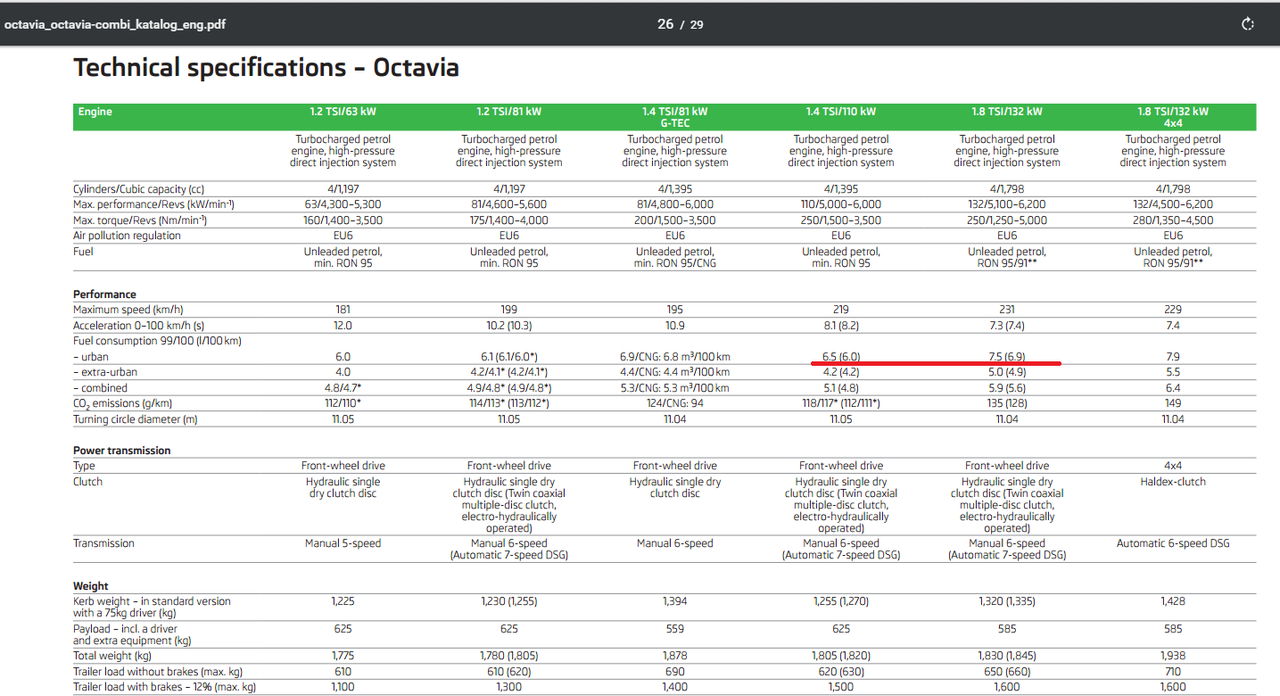This screenshot has width=1280, height=696.
Task: Click the Engine header cell
Action: 95,112
